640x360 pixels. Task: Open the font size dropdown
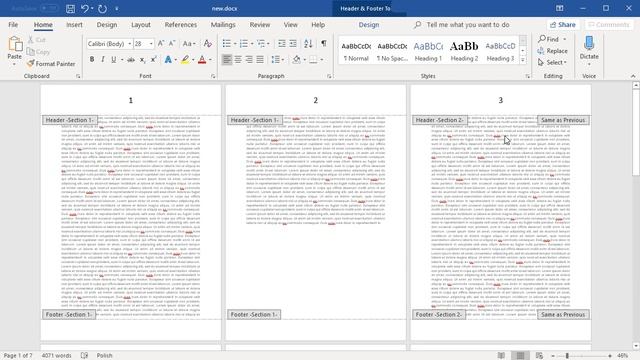[151, 44]
